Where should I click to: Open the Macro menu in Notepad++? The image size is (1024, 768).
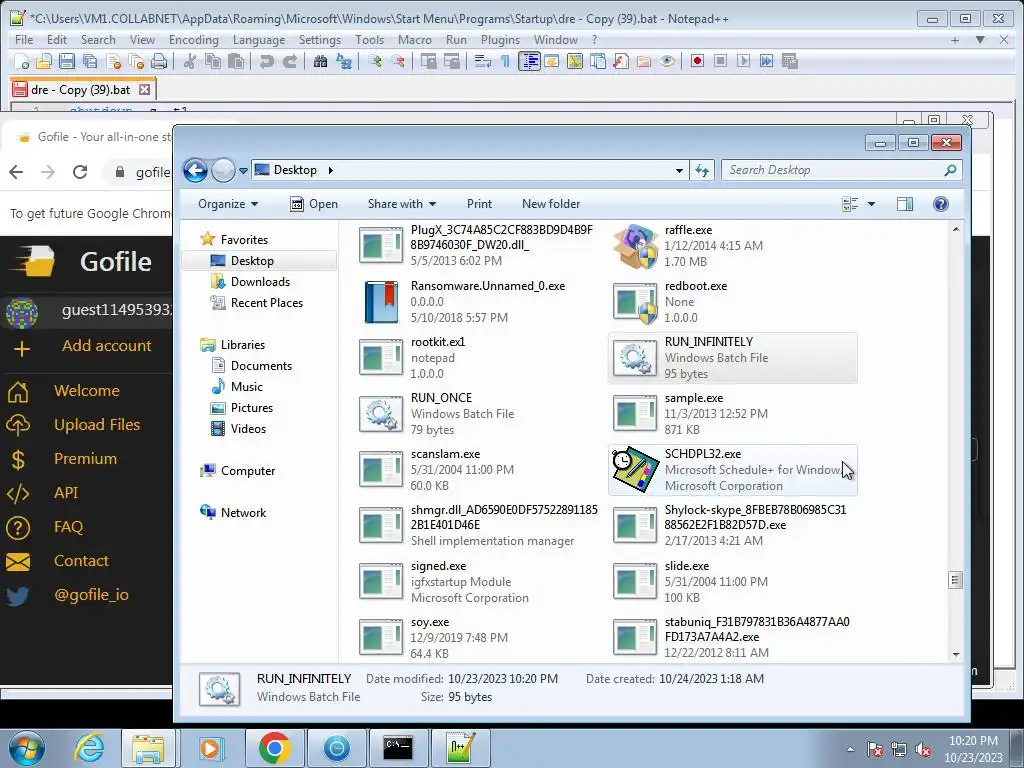[x=415, y=40]
